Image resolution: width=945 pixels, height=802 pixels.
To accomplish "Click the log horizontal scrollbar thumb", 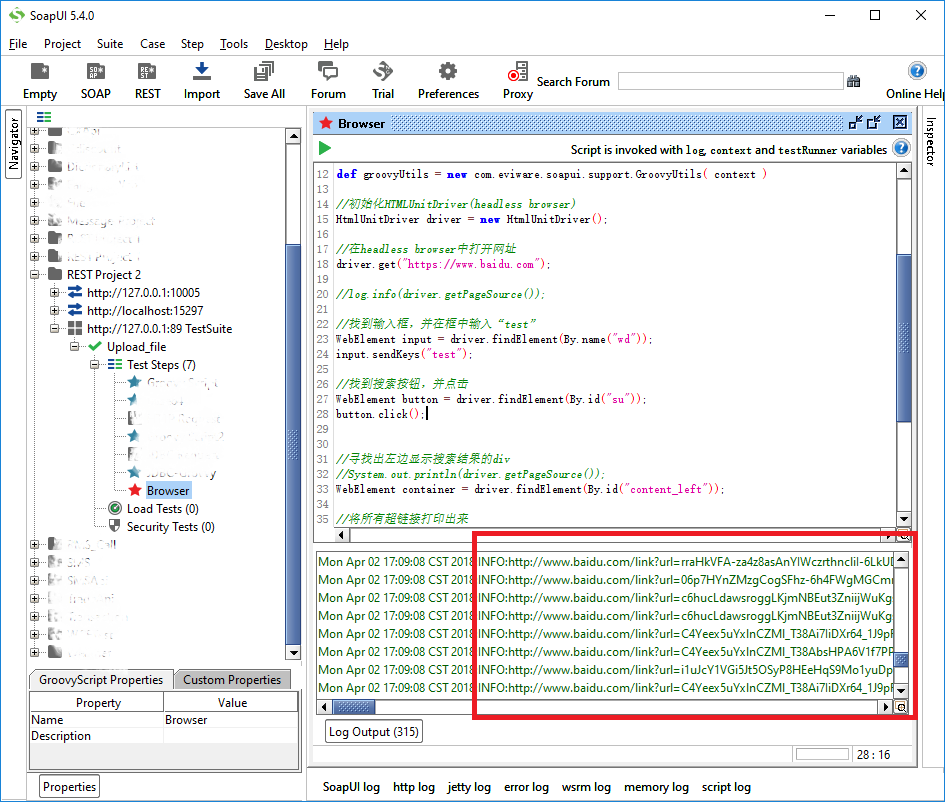I will (354, 707).
